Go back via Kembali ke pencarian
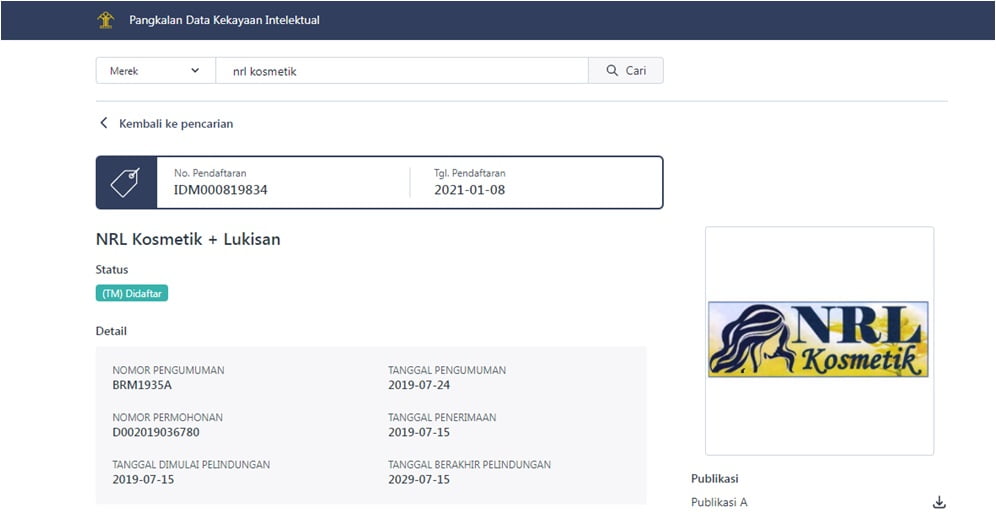This screenshot has height=531, width=996. tap(176, 124)
